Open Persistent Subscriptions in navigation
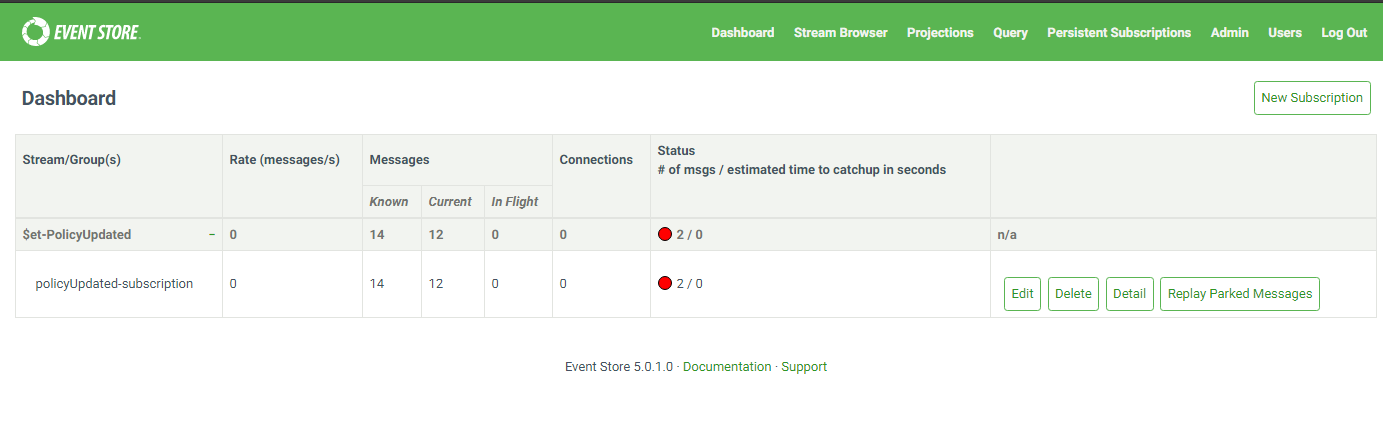Viewport: 1383px width, 431px height. tap(1119, 33)
